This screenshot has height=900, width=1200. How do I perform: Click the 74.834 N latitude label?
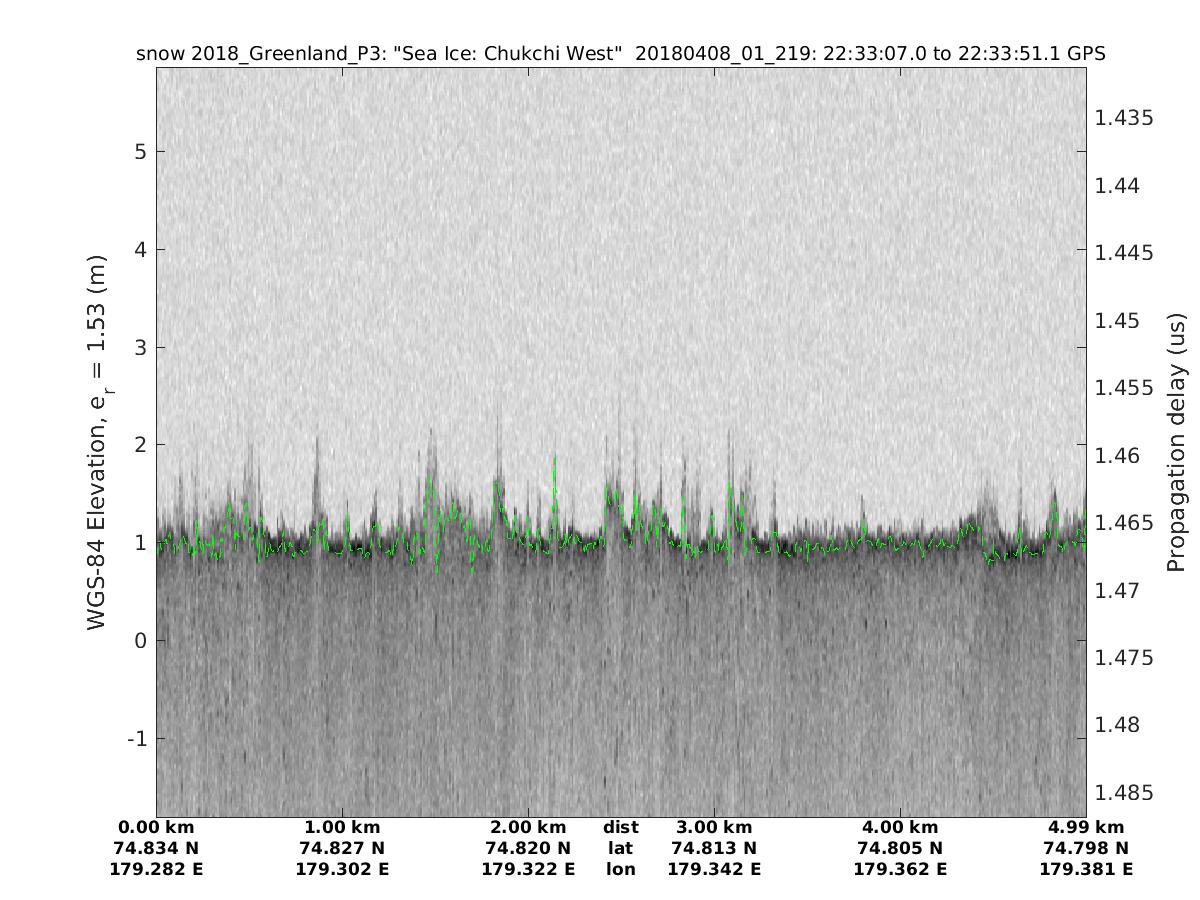(x=156, y=848)
